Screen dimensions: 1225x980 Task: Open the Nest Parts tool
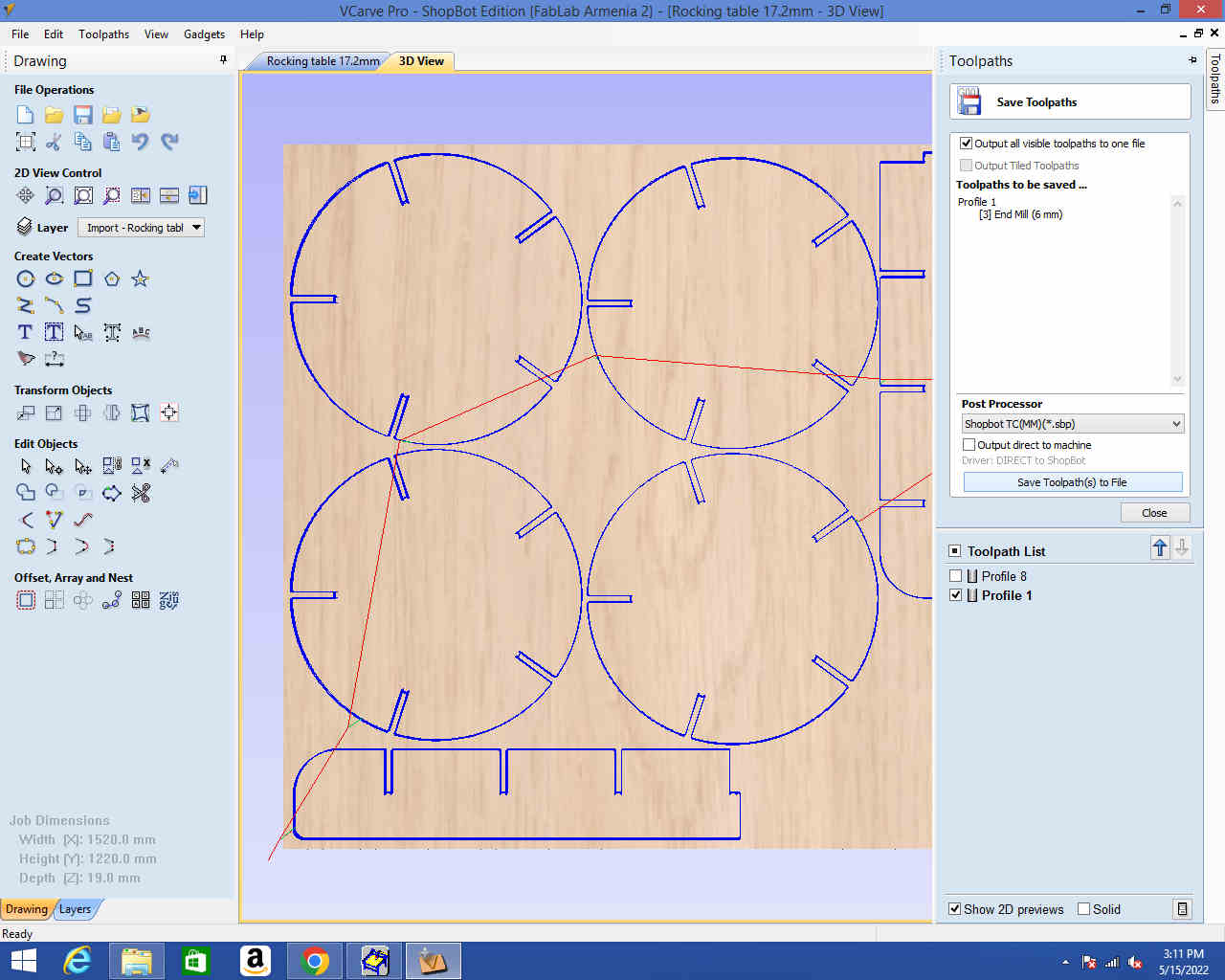169,600
